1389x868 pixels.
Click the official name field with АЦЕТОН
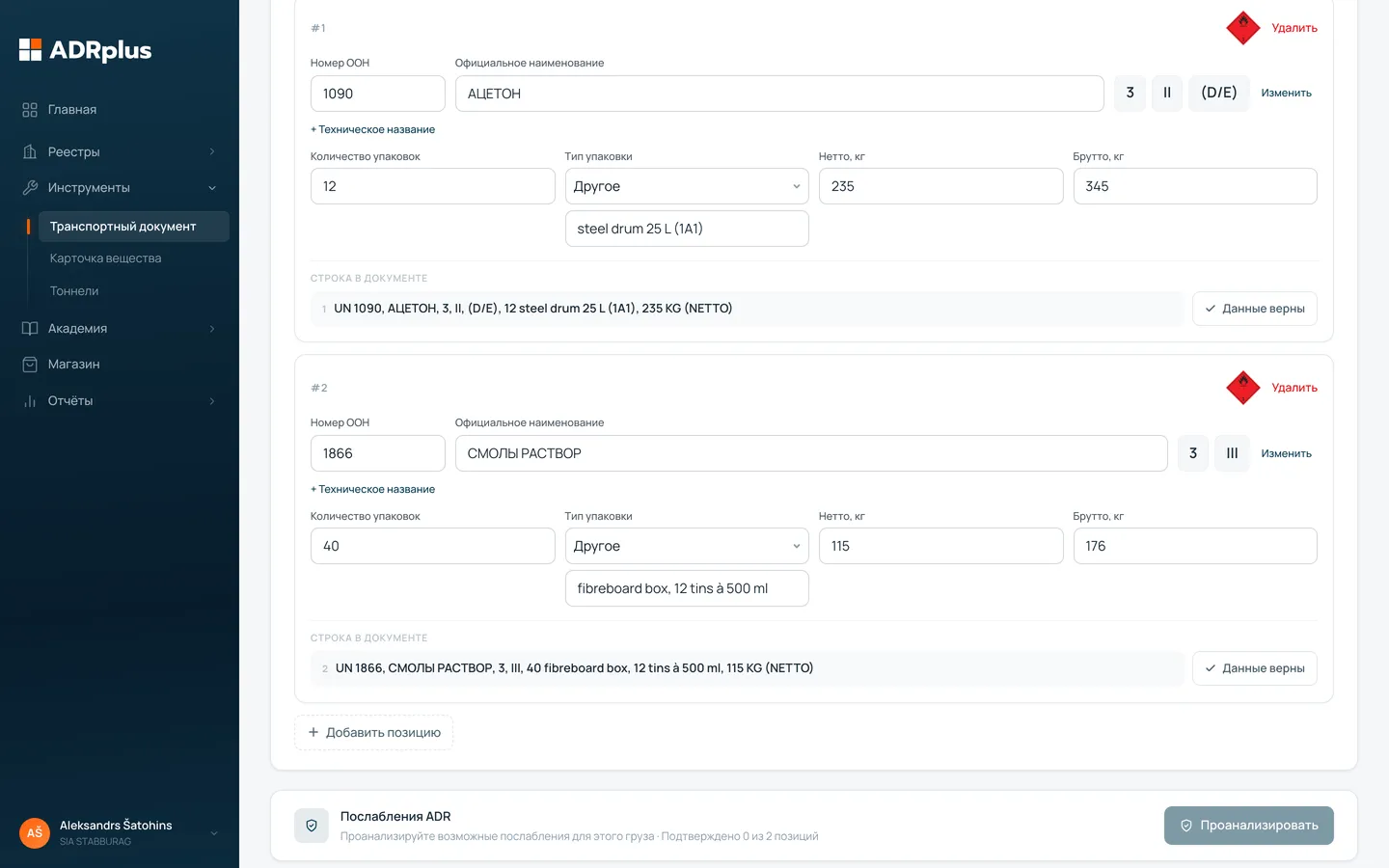[779, 94]
